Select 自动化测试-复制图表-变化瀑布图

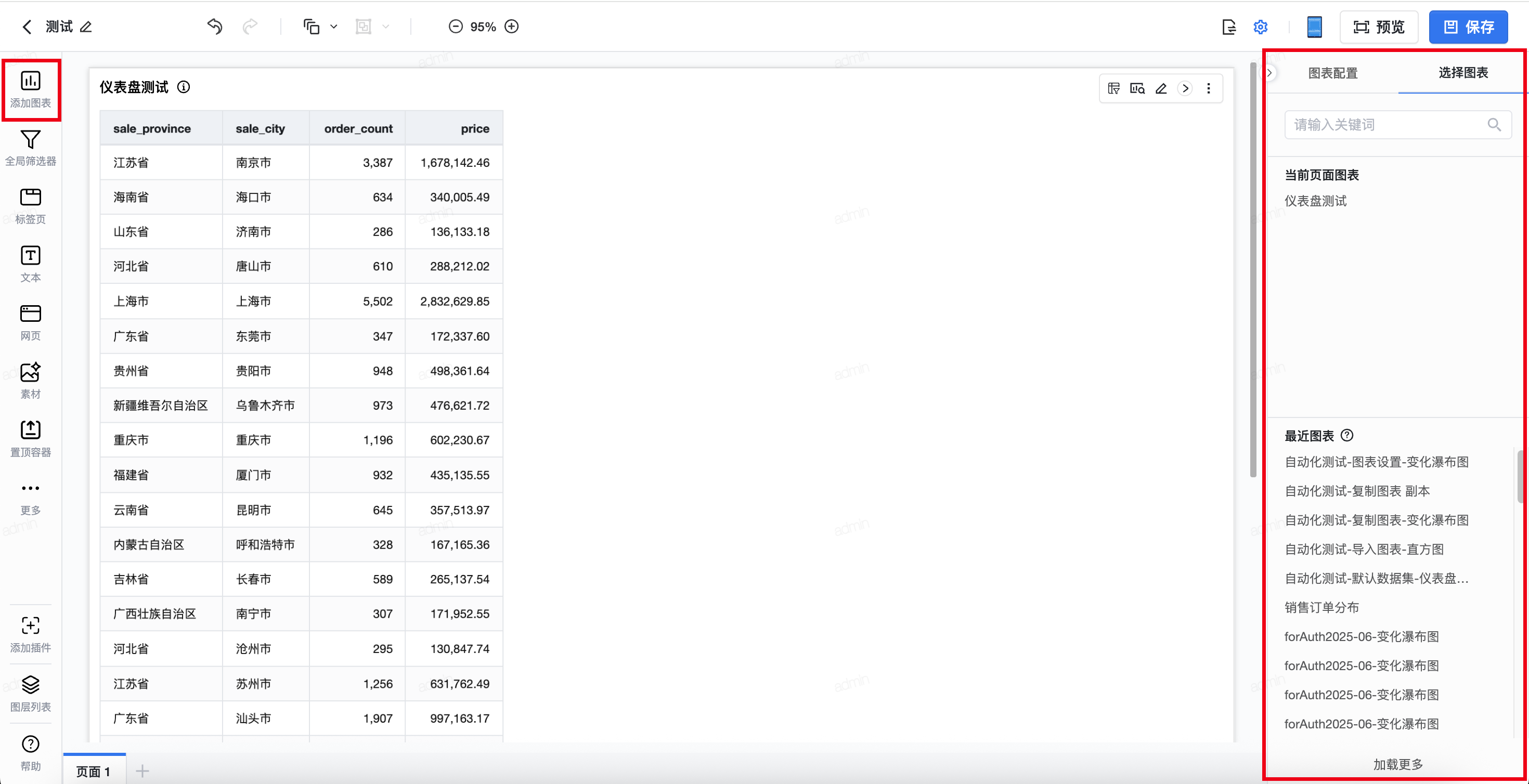[1377, 520]
